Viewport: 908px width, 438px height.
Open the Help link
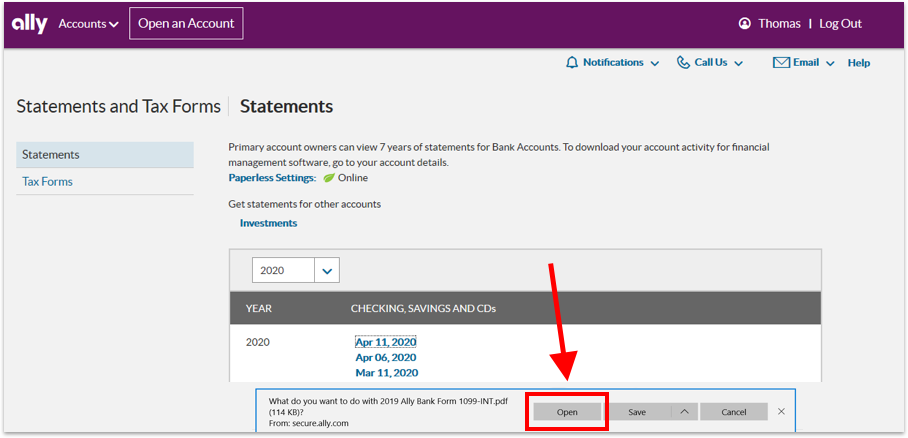(859, 63)
